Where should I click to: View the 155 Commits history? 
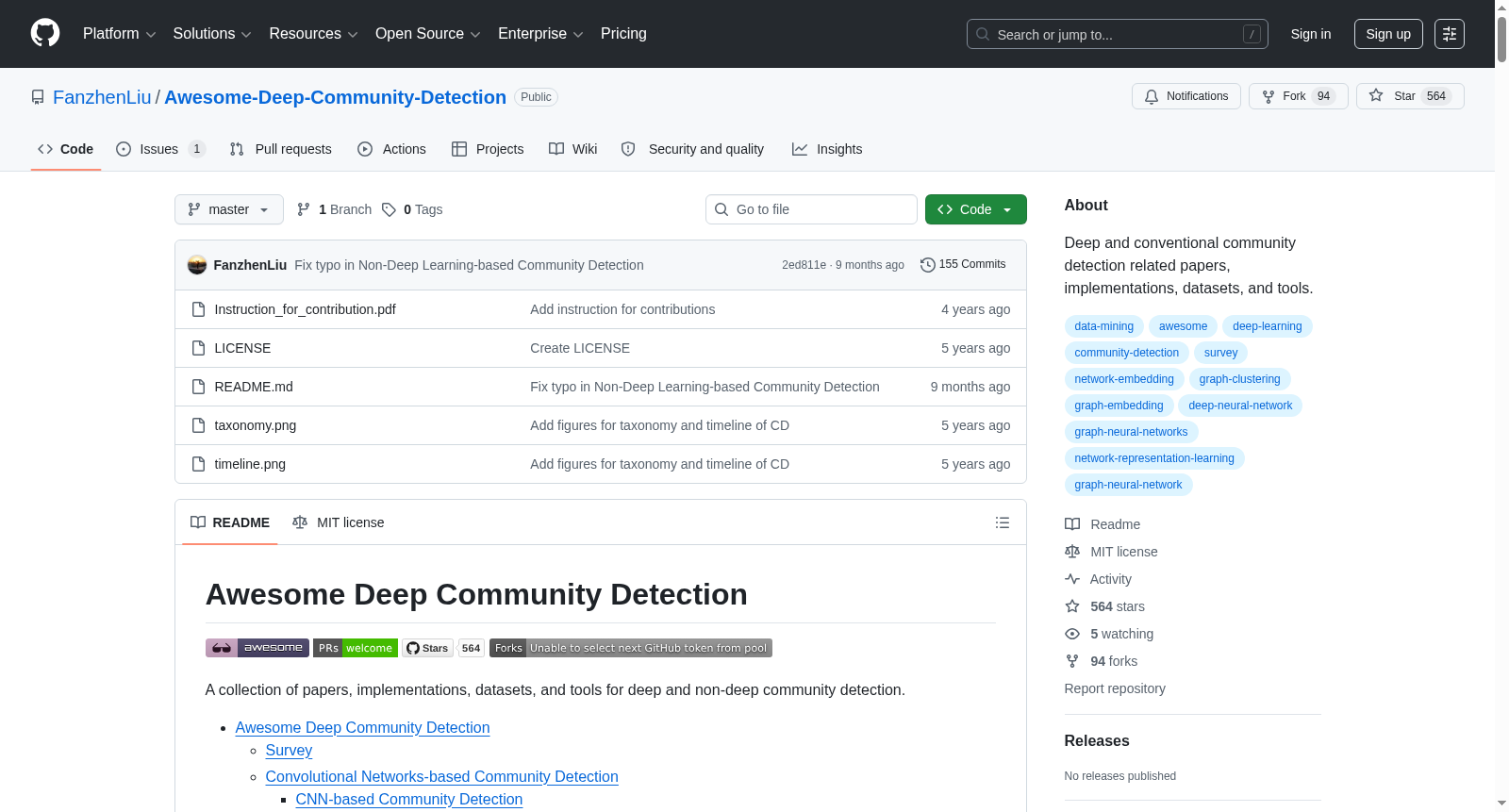(963, 264)
